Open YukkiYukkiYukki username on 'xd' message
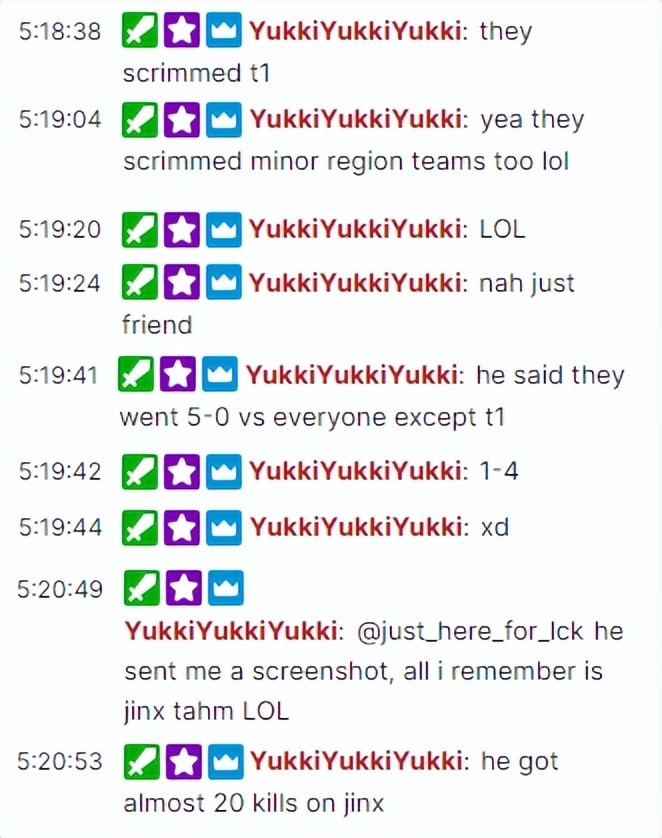662x838 pixels. [356, 527]
